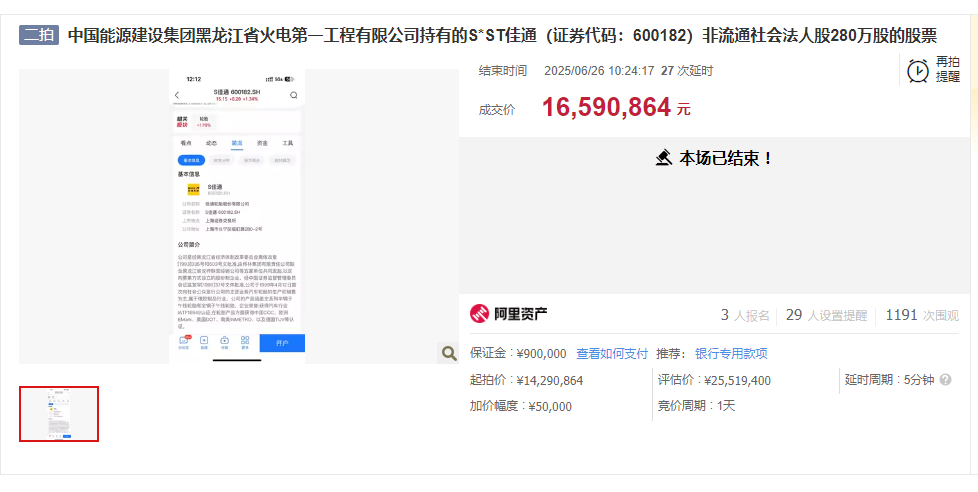
Task: Click the deposit amount ¥900,000
Action: [x=541, y=354]
